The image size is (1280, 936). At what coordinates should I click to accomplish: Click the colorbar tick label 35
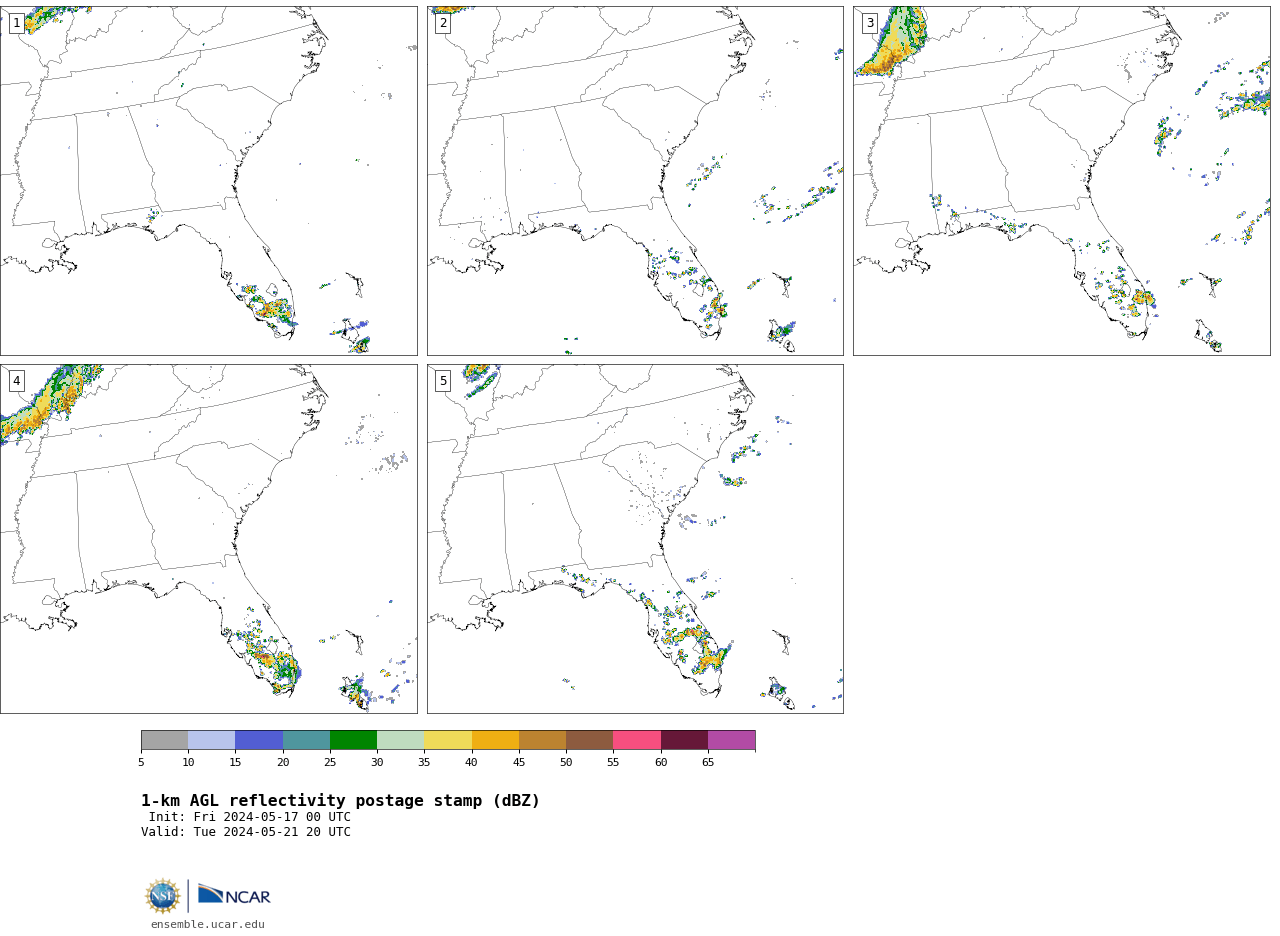coord(424,762)
